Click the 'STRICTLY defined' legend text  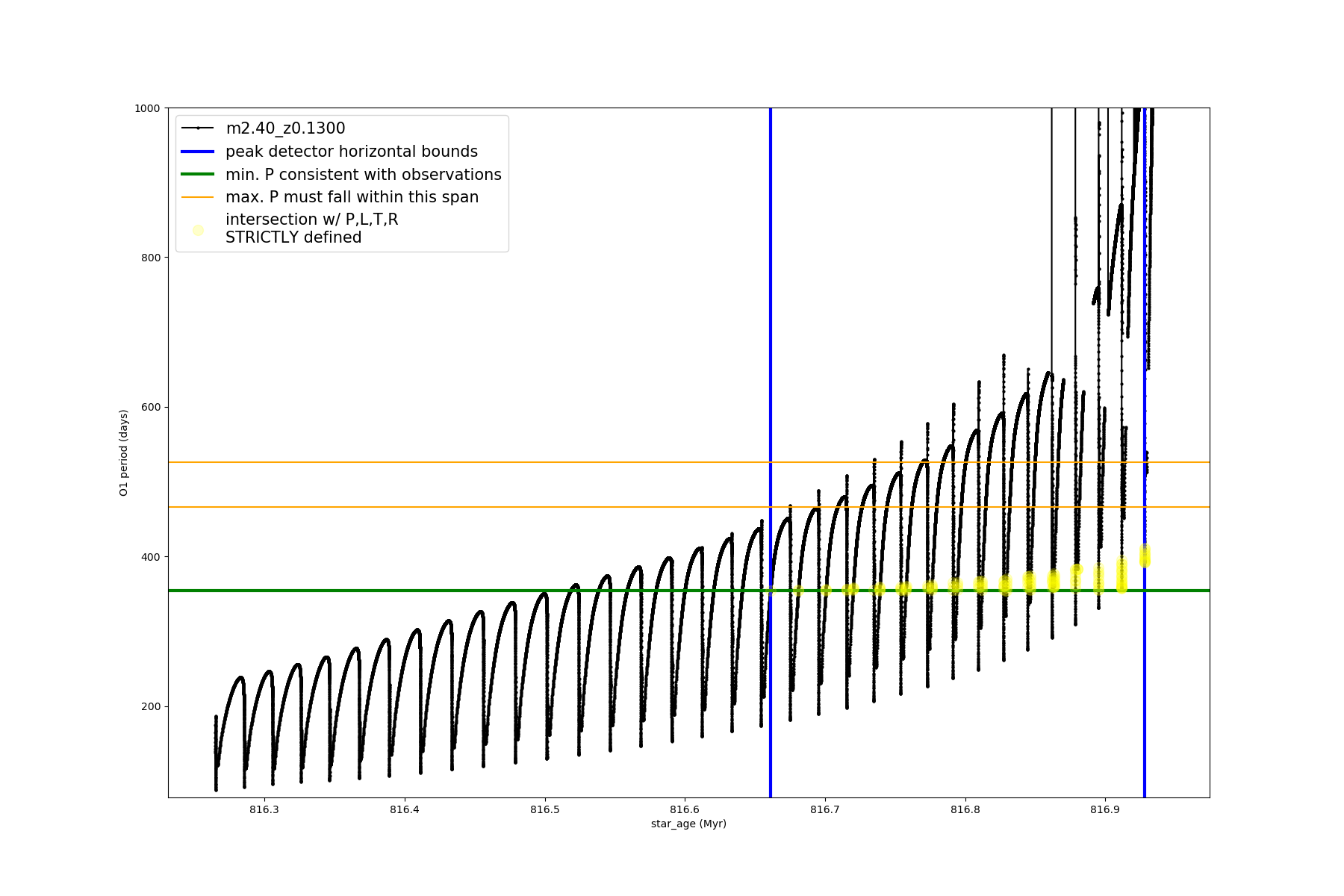pos(293,237)
